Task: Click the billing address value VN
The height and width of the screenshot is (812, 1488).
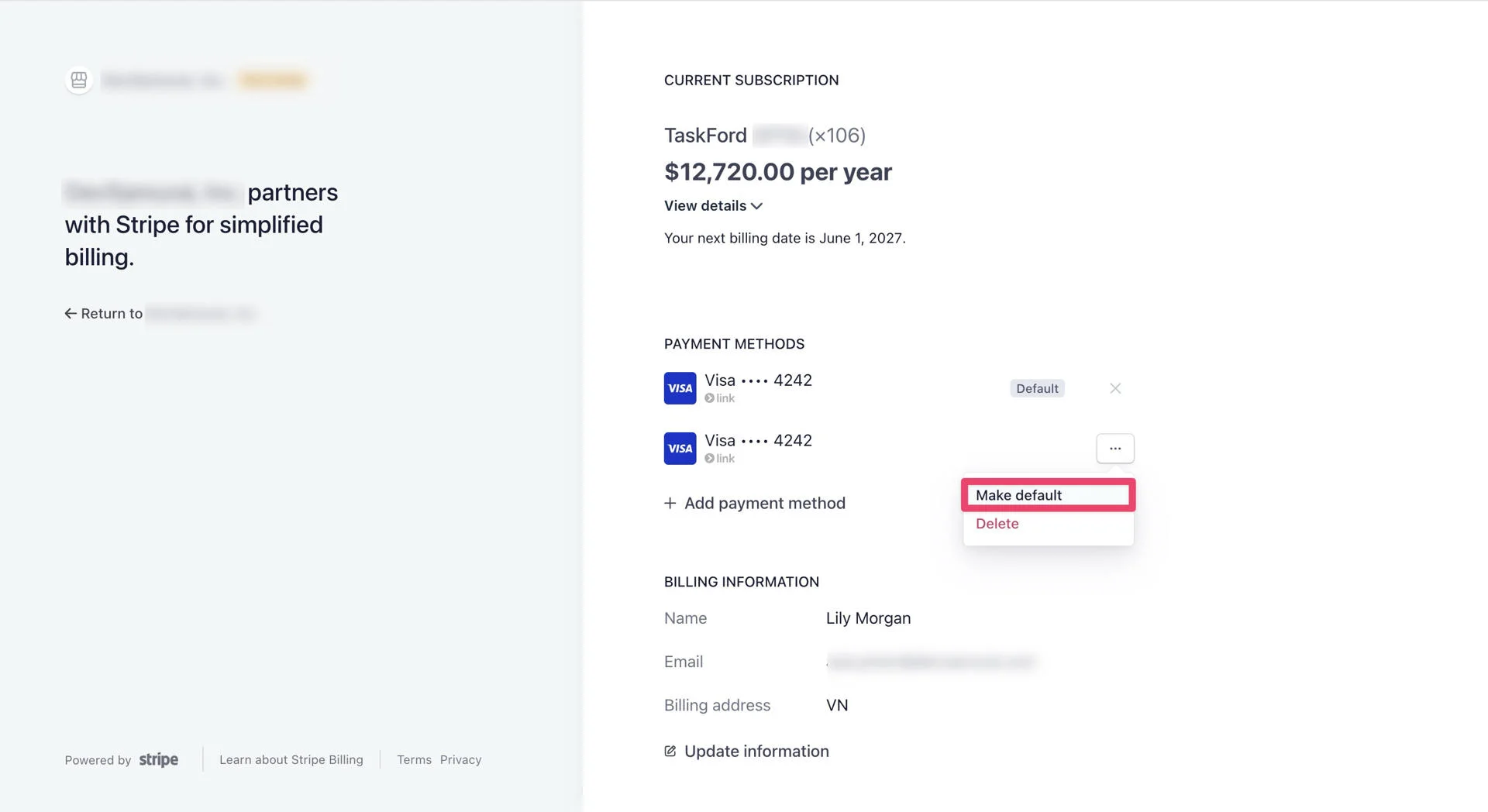Action: click(837, 705)
